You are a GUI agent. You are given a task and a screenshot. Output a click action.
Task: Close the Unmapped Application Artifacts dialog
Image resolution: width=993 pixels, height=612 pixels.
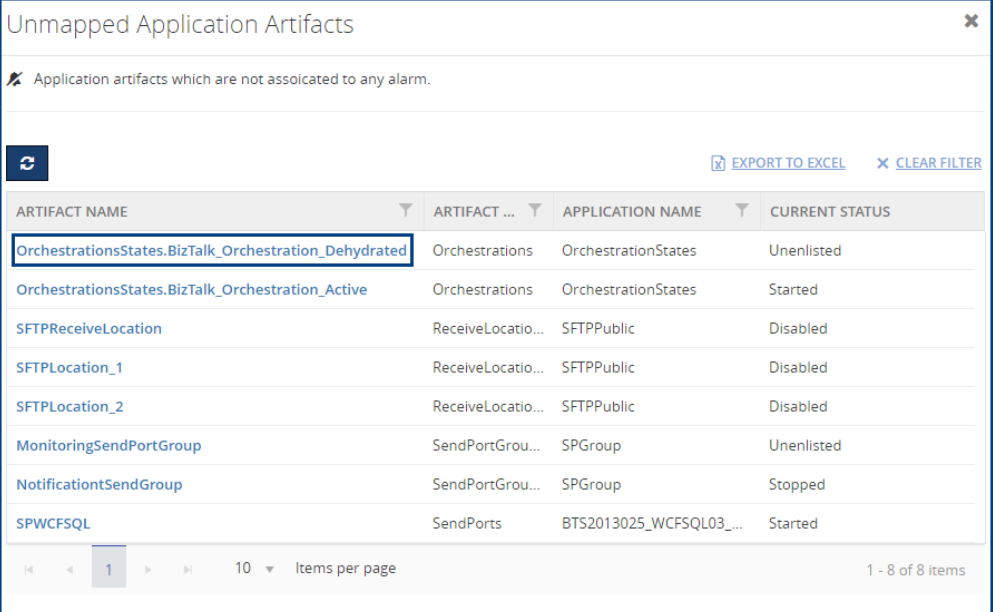971,22
